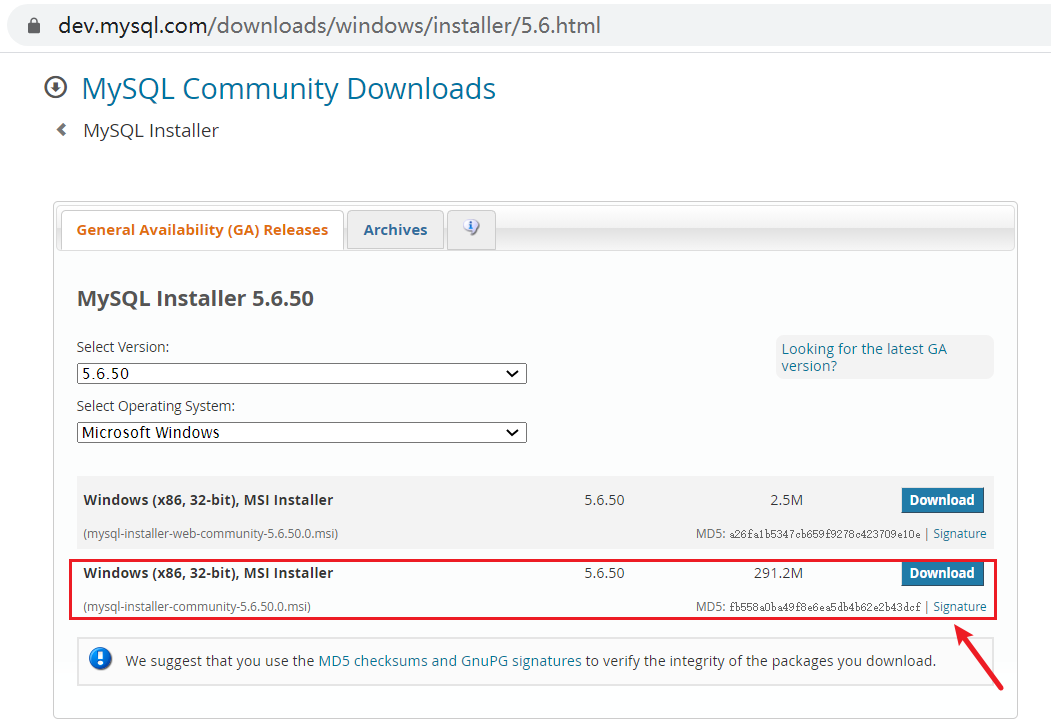Click the MySQL Installer breadcrumb text

pos(151,130)
